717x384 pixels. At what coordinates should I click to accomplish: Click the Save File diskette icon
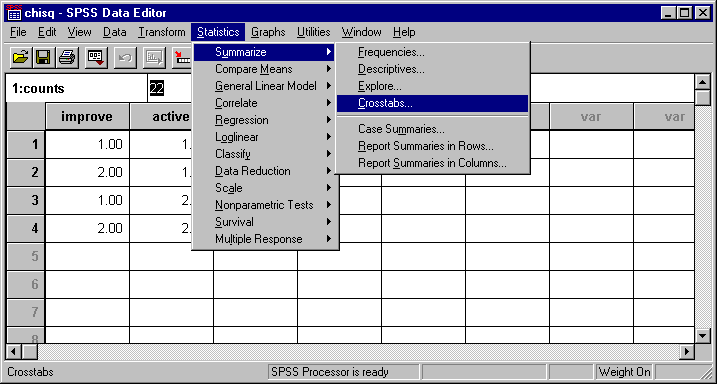tap(43, 58)
